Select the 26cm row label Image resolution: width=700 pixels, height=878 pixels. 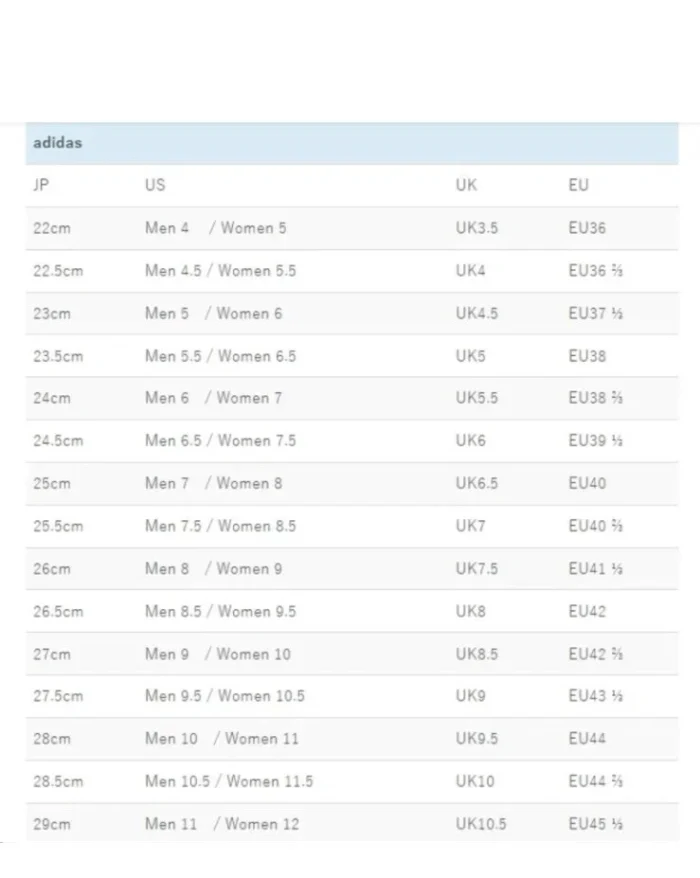52,569
